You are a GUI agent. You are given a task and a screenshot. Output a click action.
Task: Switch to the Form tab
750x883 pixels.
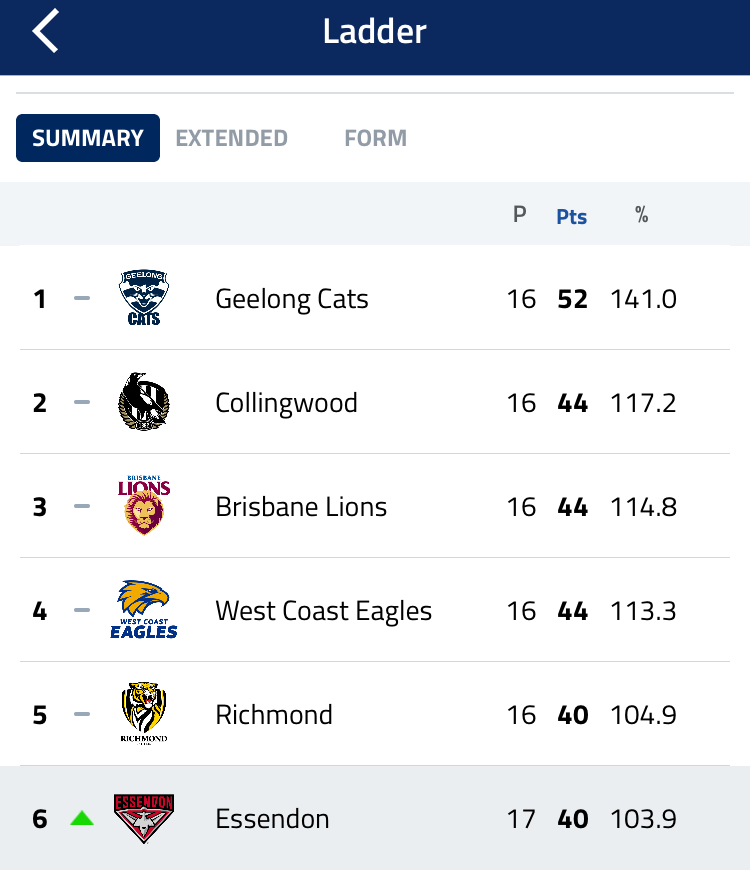[x=376, y=138]
